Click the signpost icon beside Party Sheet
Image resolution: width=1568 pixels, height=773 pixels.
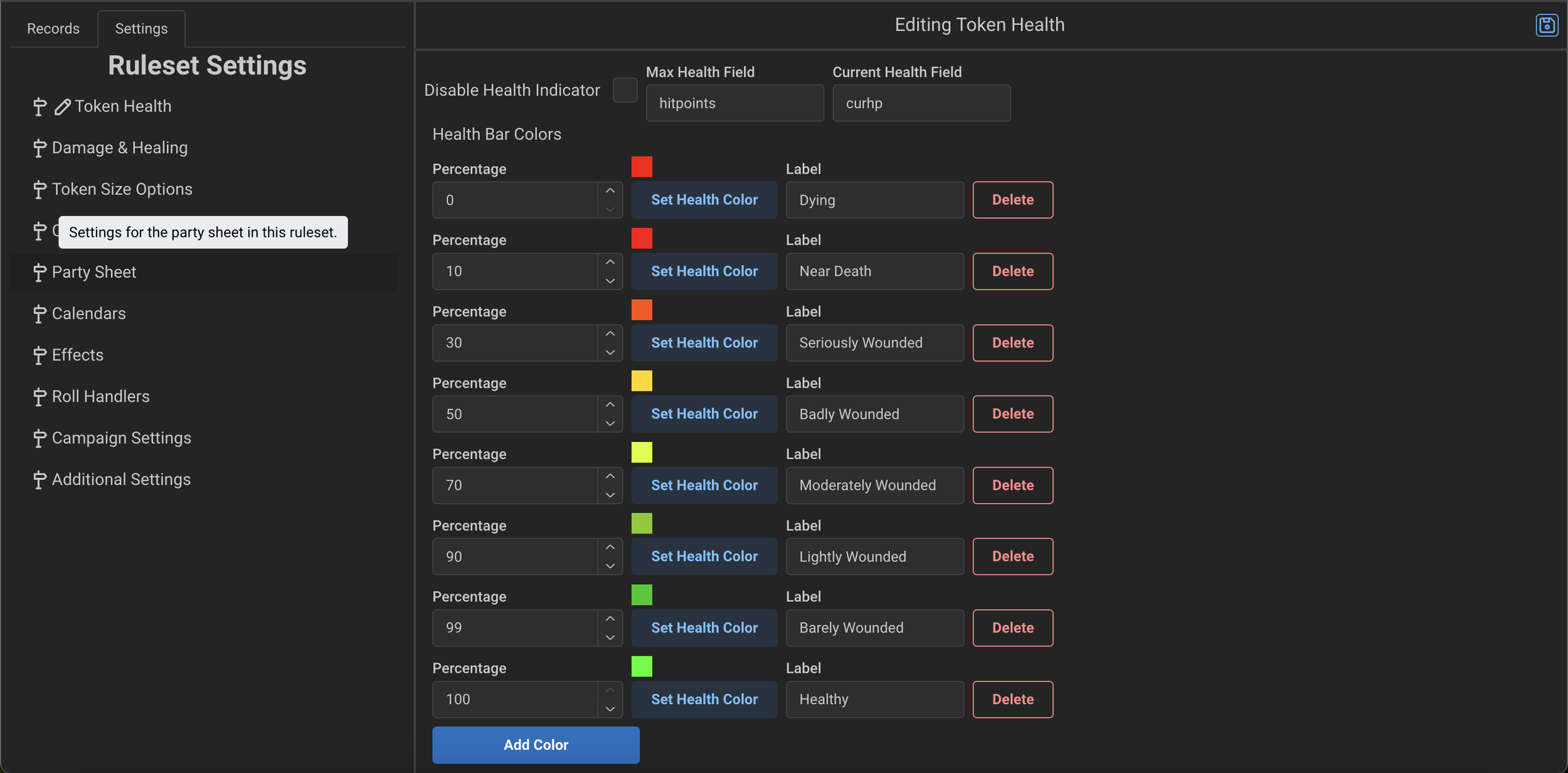tap(39, 272)
